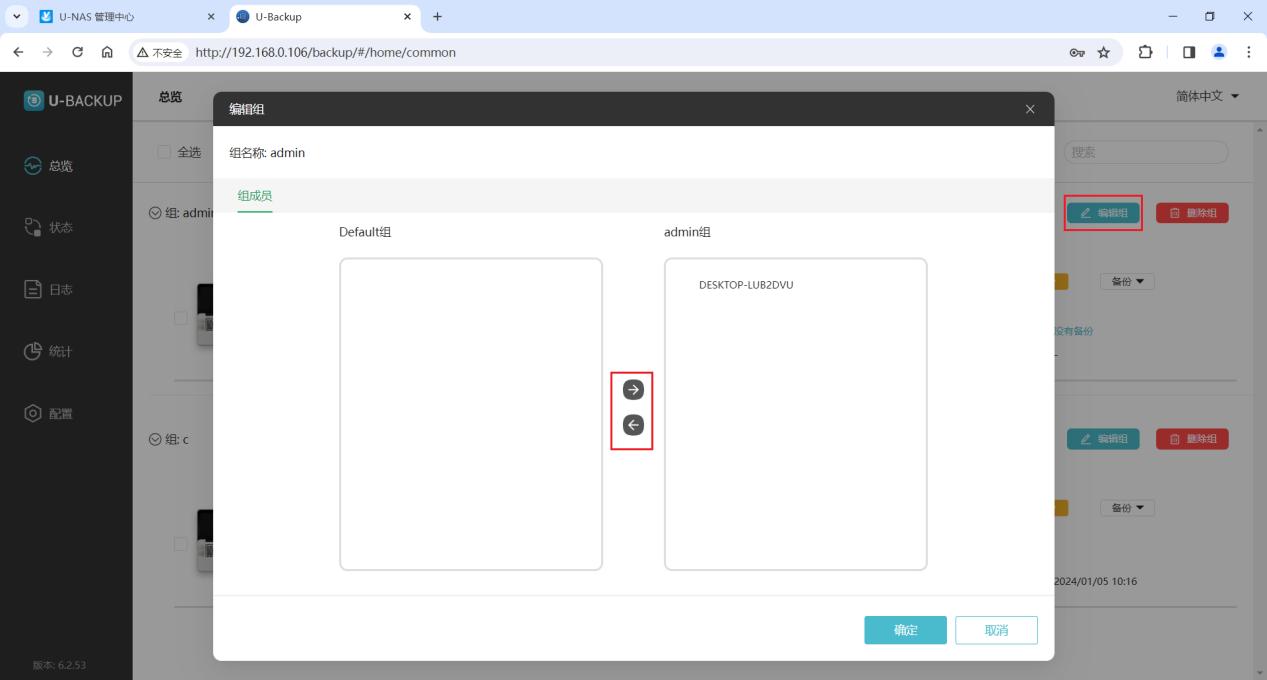The image size is (1267, 680).
Task: Click the 确定 confirm button
Action: 905,630
